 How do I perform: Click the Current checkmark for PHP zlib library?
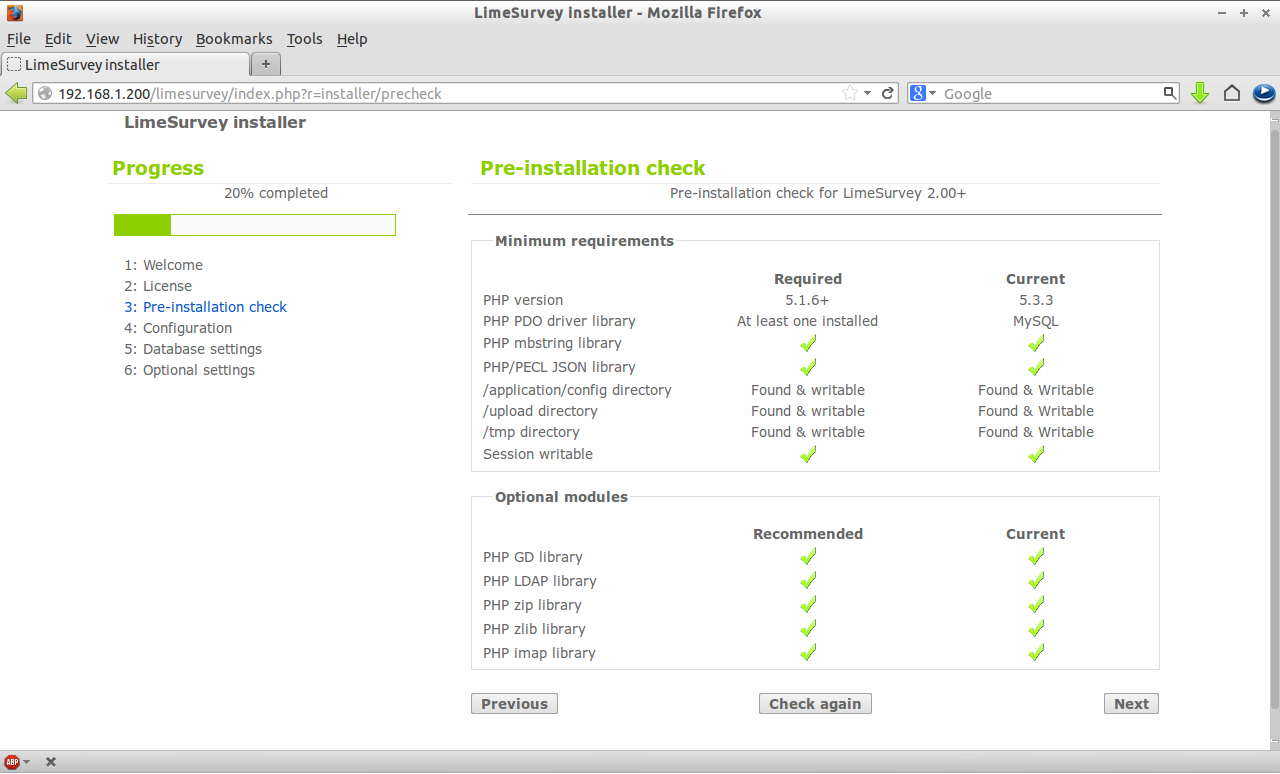click(x=1036, y=629)
